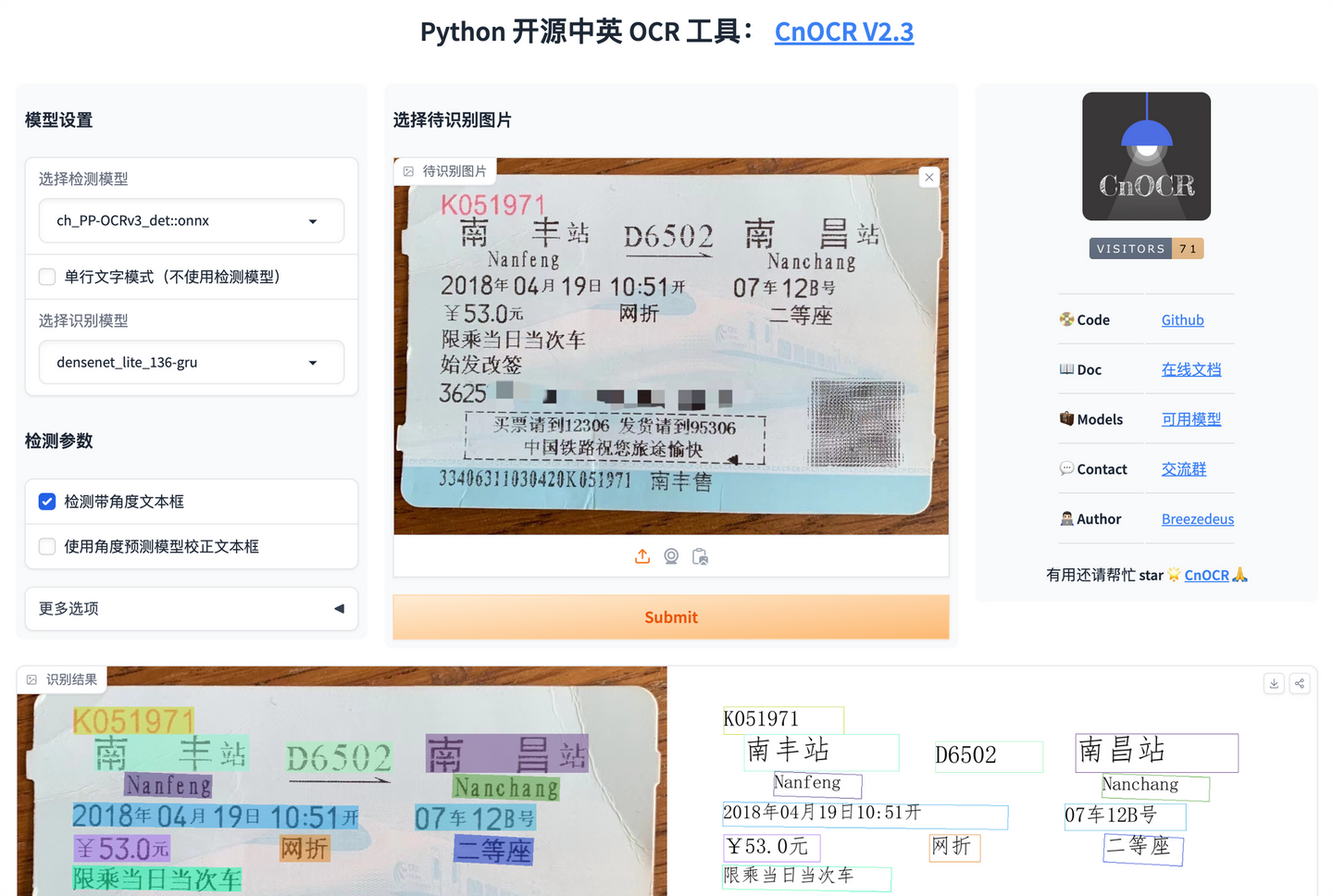Select the 识别结果 tab label
Viewport: 1333px width, 896px height.
click(x=61, y=678)
